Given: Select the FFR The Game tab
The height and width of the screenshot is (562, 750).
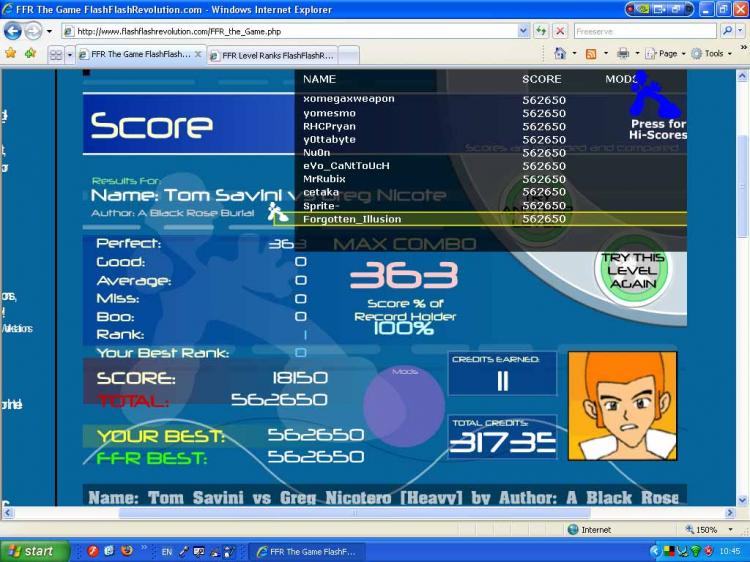Looking at the screenshot, I should point(140,55).
